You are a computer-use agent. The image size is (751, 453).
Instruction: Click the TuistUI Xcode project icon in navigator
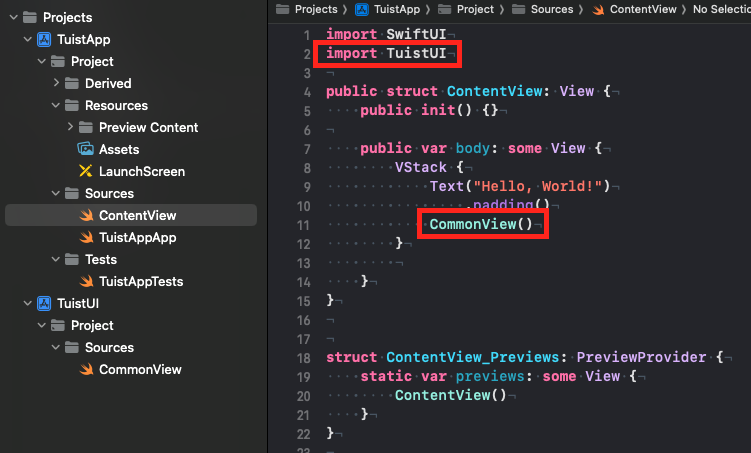click(44, 304)
